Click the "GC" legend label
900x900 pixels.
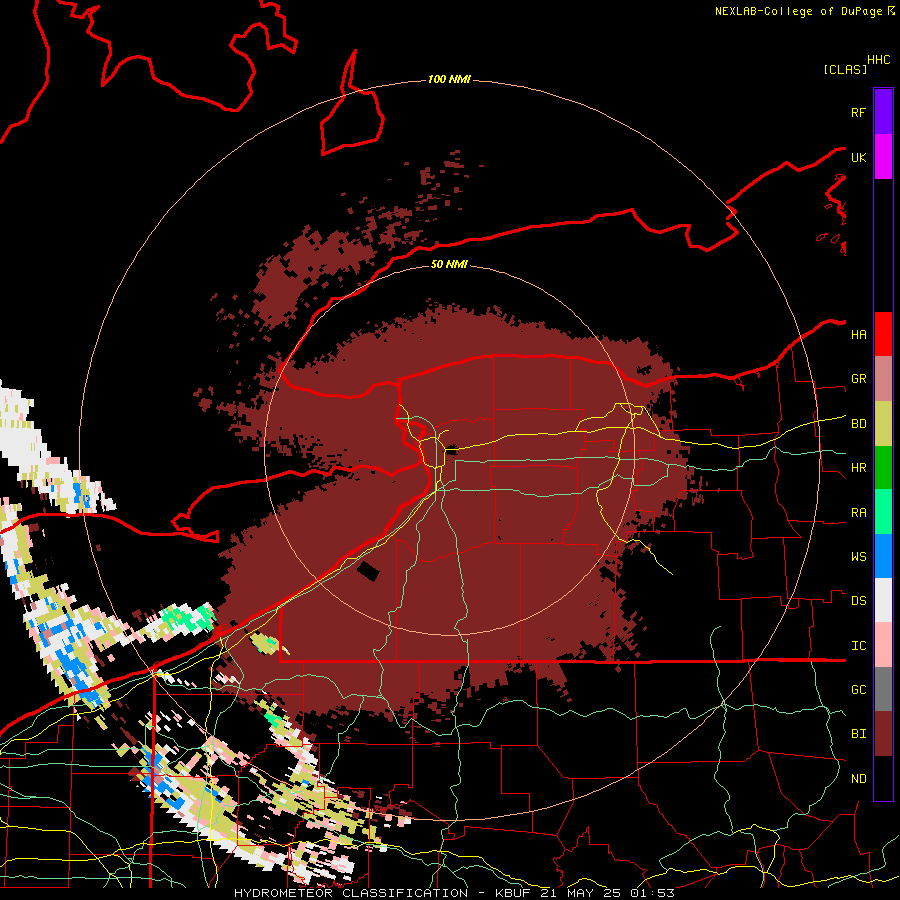click(859, 690)
